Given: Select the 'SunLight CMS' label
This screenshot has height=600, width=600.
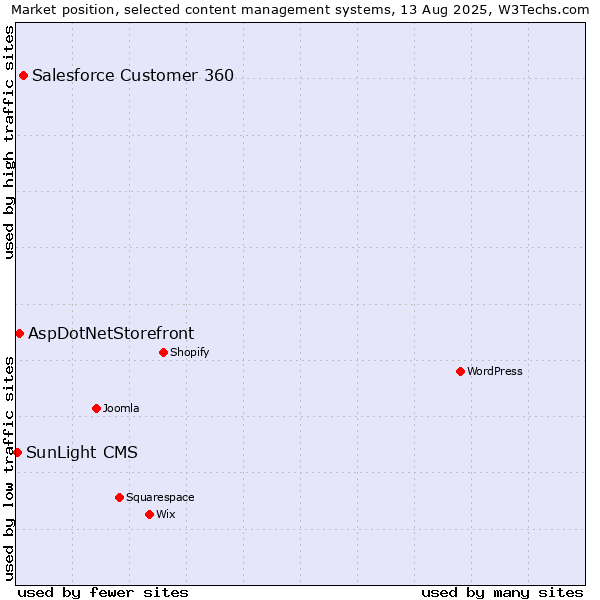Looking at the screenshot, I should pos(82,453).
